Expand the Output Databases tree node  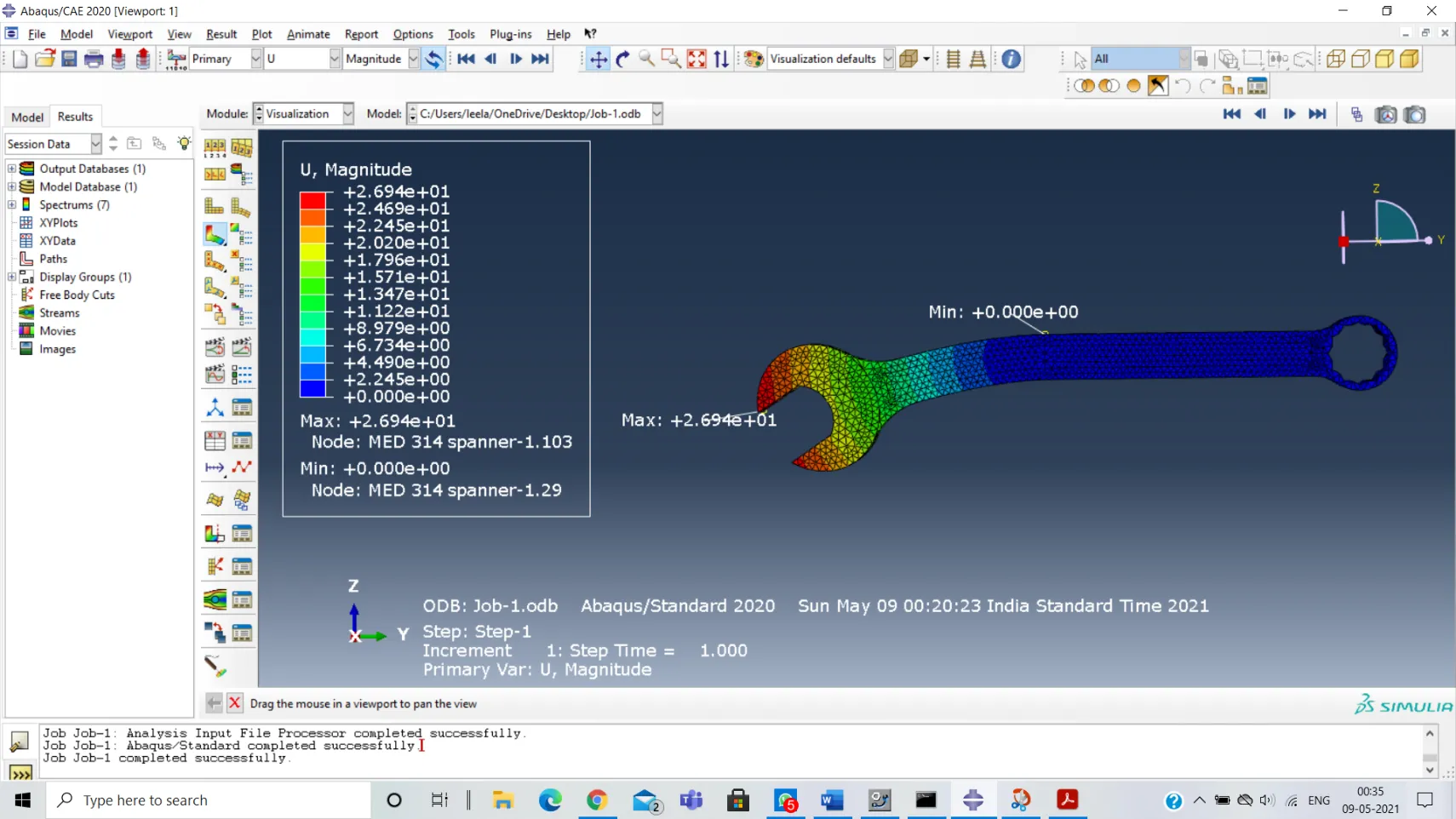(12, 169)
